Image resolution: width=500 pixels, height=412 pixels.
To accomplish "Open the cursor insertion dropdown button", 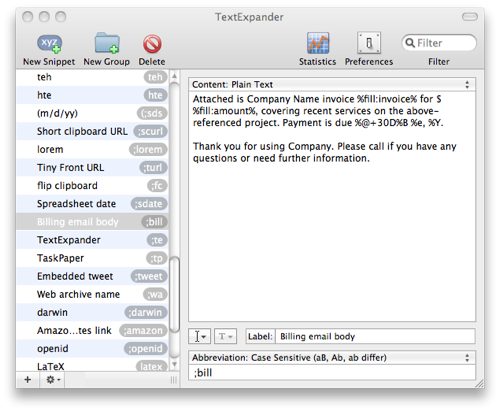I will point(199,336).
